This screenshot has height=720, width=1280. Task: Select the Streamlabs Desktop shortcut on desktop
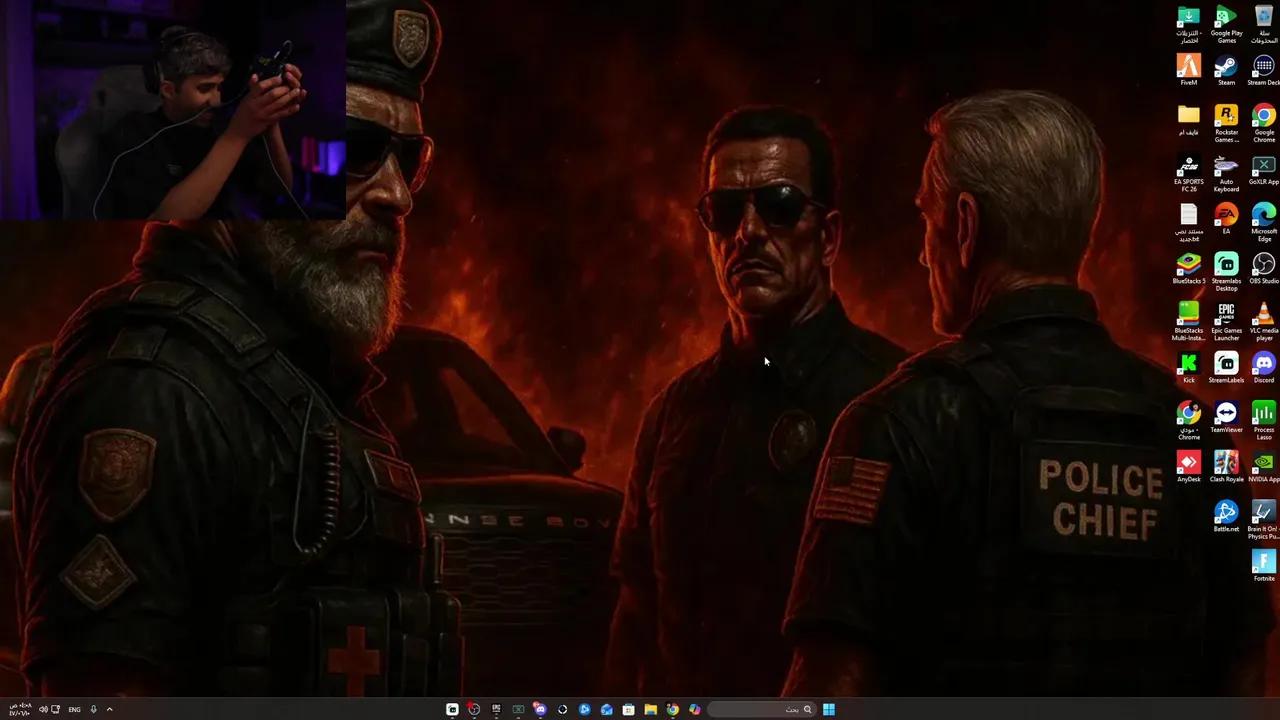click(1226, 271)
